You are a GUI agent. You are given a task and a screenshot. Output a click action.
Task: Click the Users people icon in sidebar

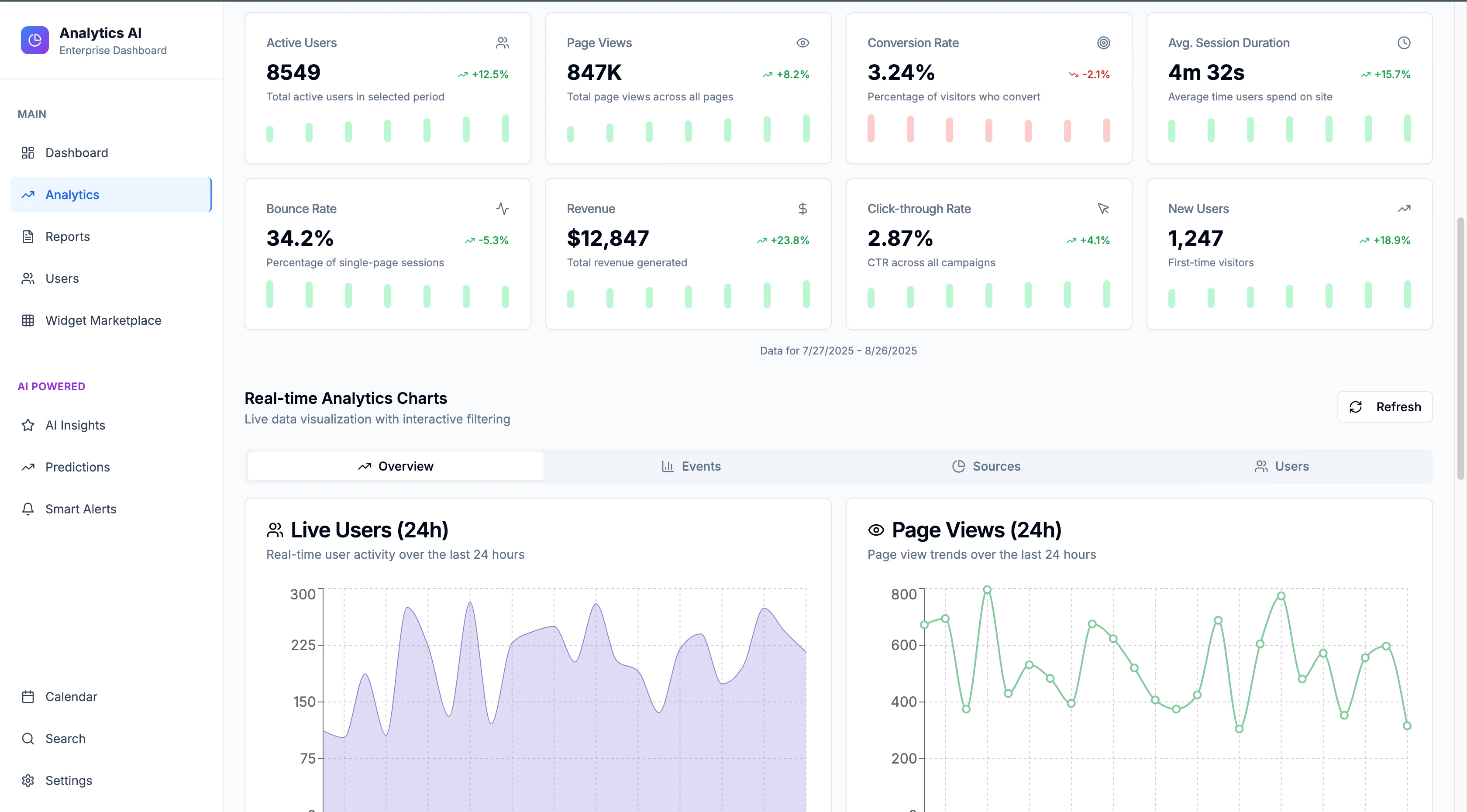click(x=28, y=279)
